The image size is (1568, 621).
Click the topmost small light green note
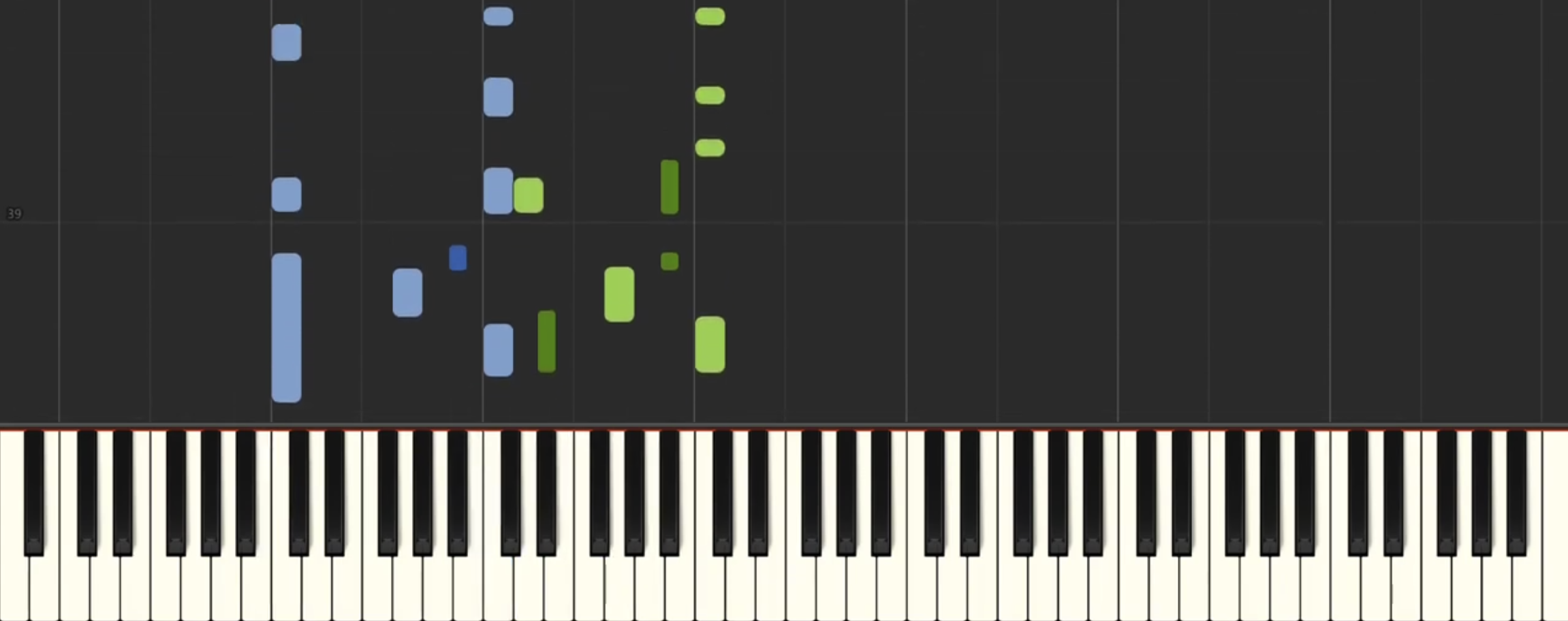710,16
